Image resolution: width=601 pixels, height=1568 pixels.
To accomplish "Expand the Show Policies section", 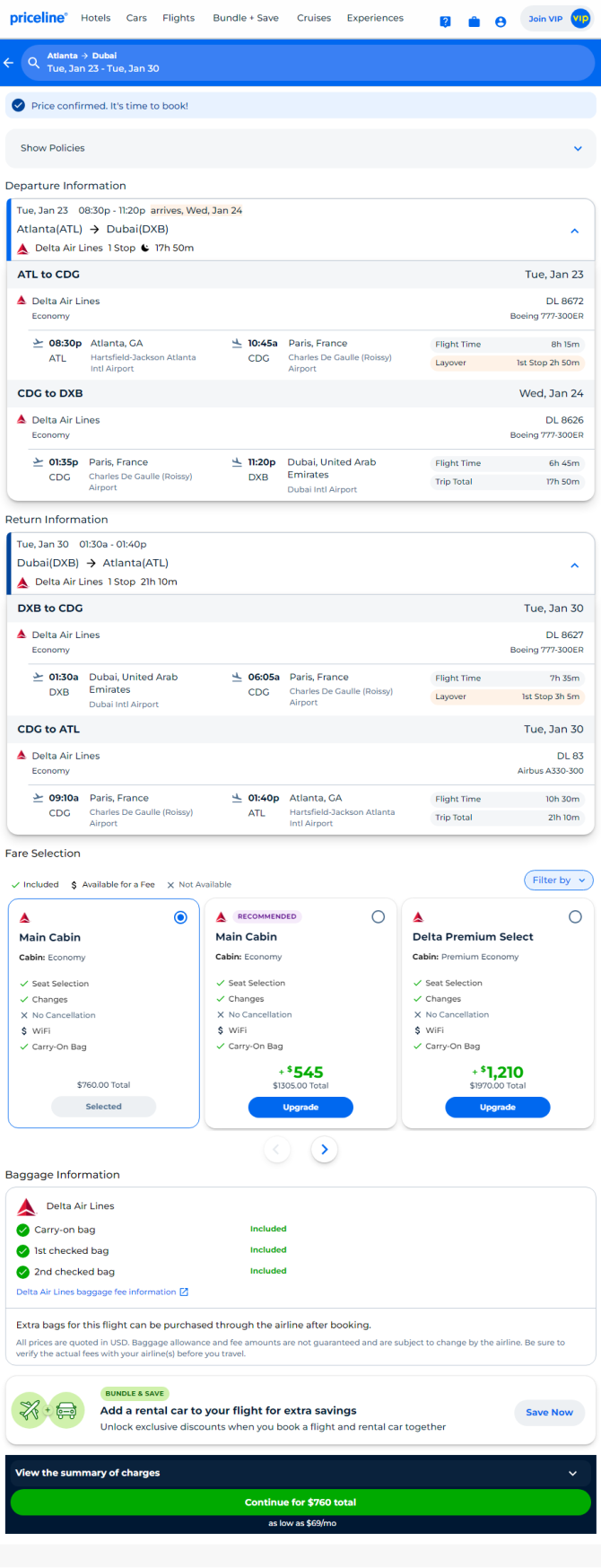I will coord(300,148).
